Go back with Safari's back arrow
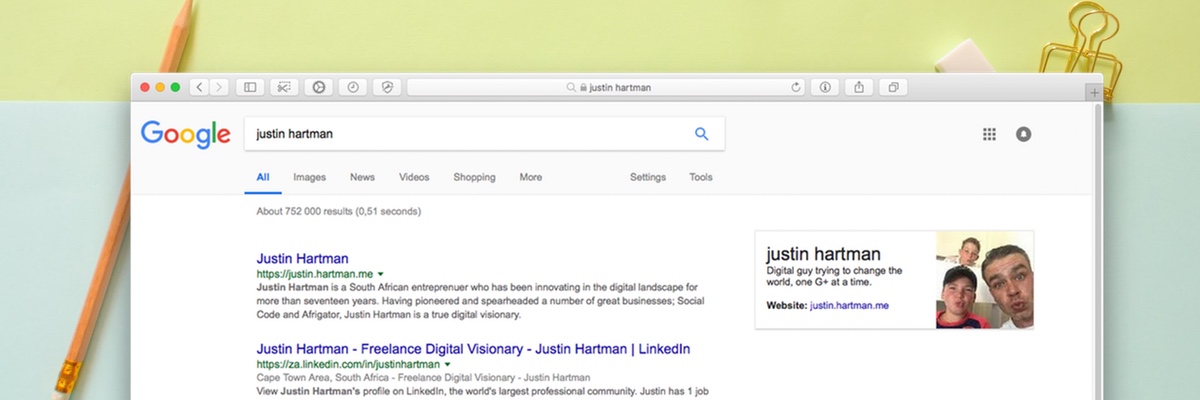 [x=199, y=87]
